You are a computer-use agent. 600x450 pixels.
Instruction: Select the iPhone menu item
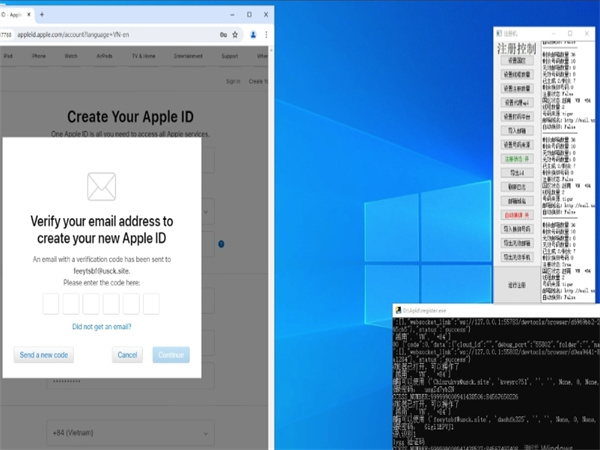tap(38, 56)
